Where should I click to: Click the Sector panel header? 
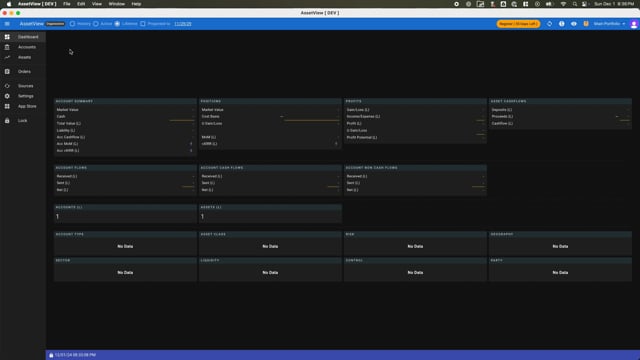[125, 260]
